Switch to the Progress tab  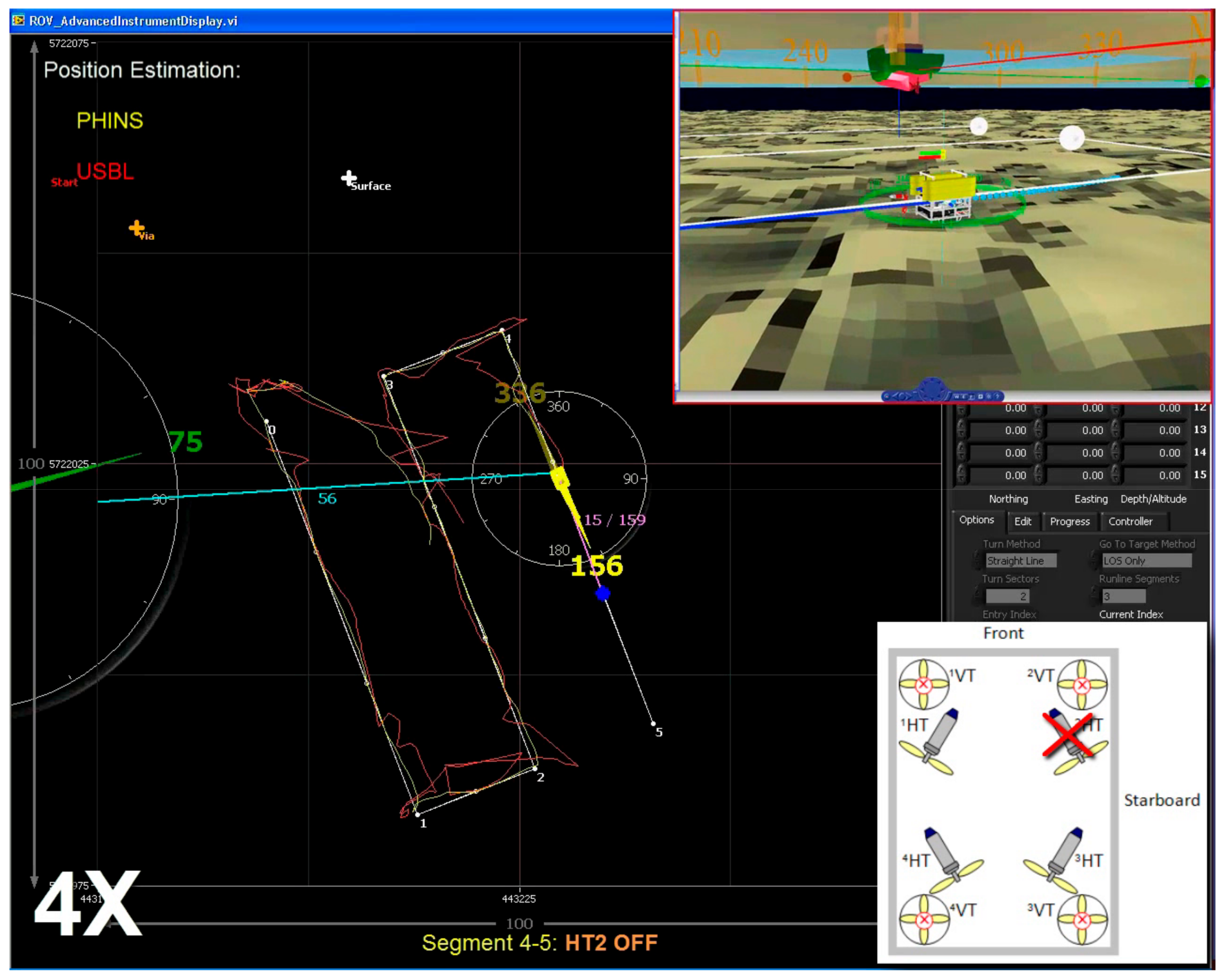pyautogui.click(x=1070, y=522)
